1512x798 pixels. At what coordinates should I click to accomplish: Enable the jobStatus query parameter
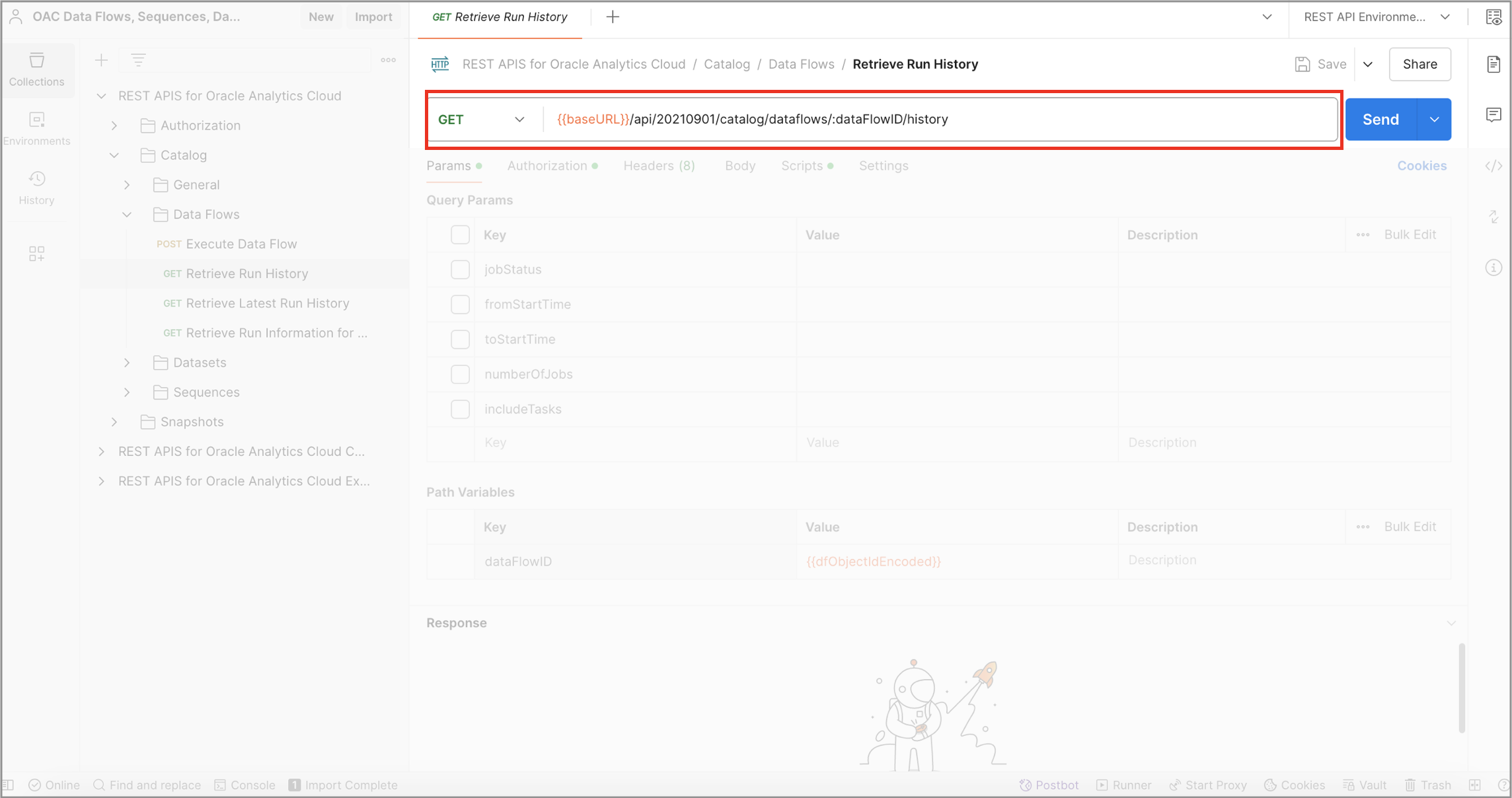pyautogui.click(x=460, y=270)
